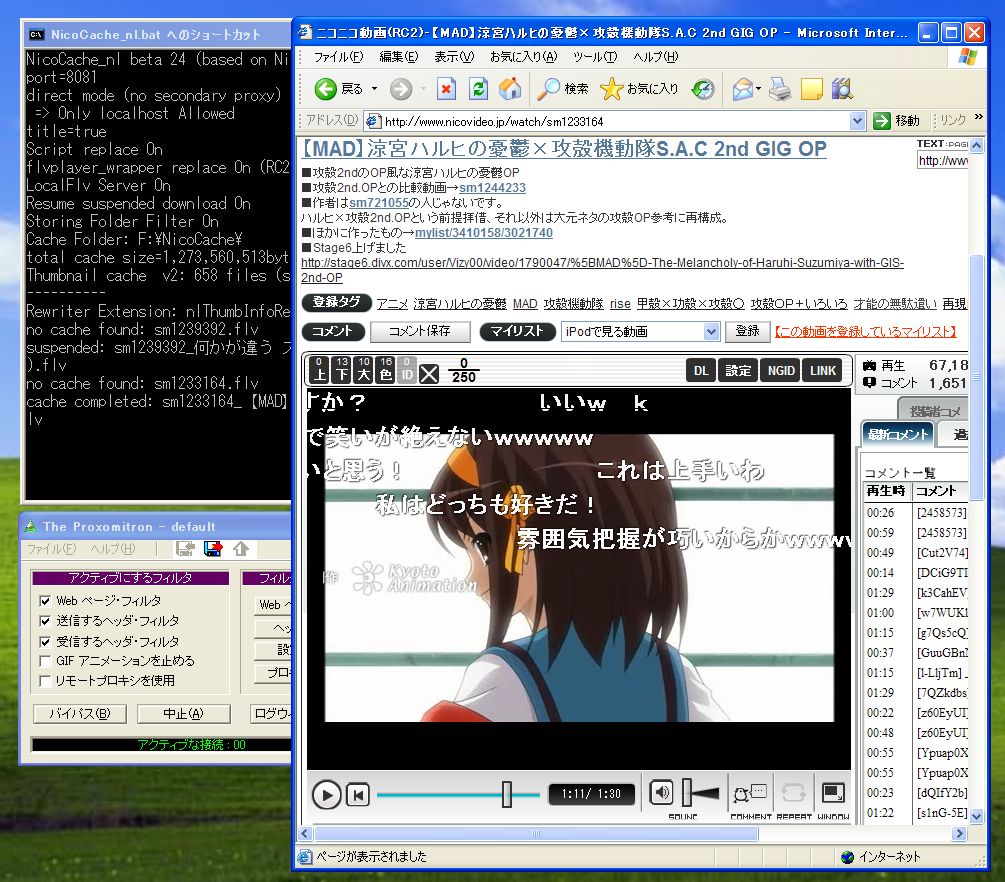This screenshot has height=882, width=1005.
Task: Click the バイパス(B) button in Proxomitron
Action: tap(80, 714)
